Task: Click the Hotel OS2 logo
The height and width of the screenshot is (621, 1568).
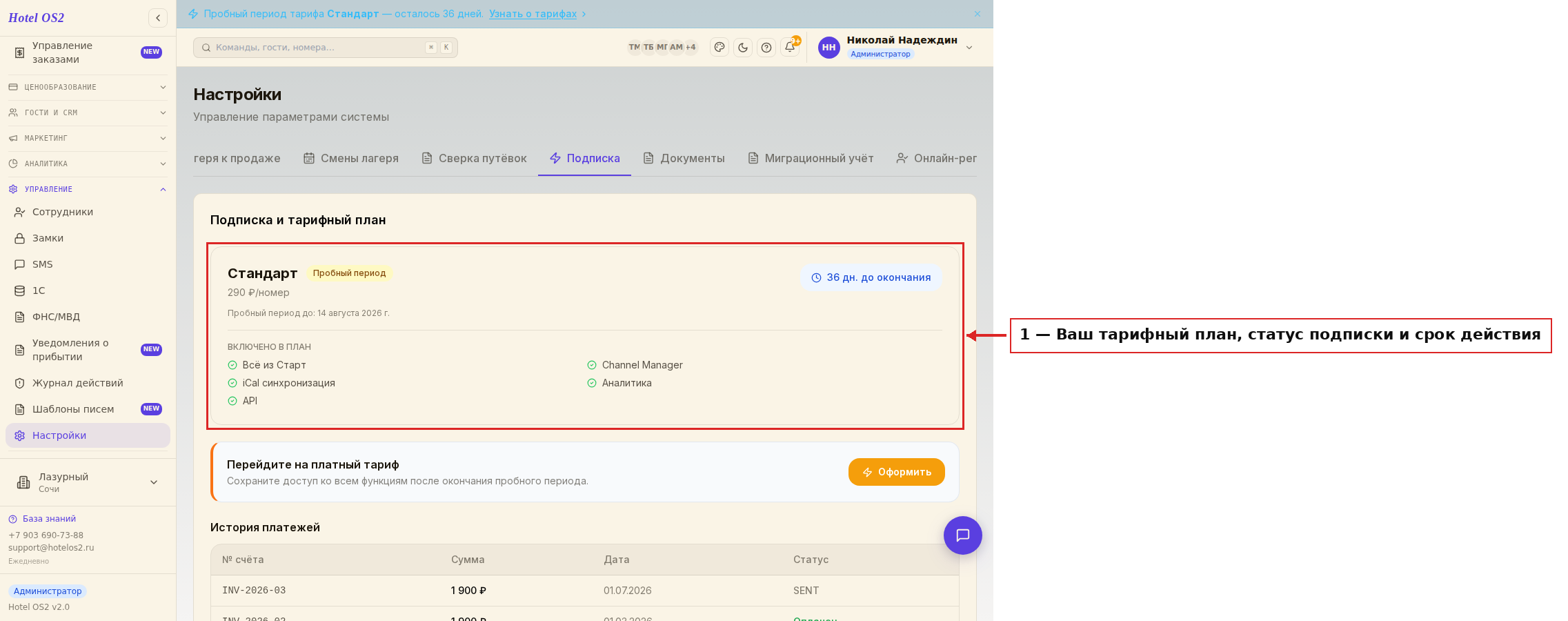Action: tap(36, 18)
